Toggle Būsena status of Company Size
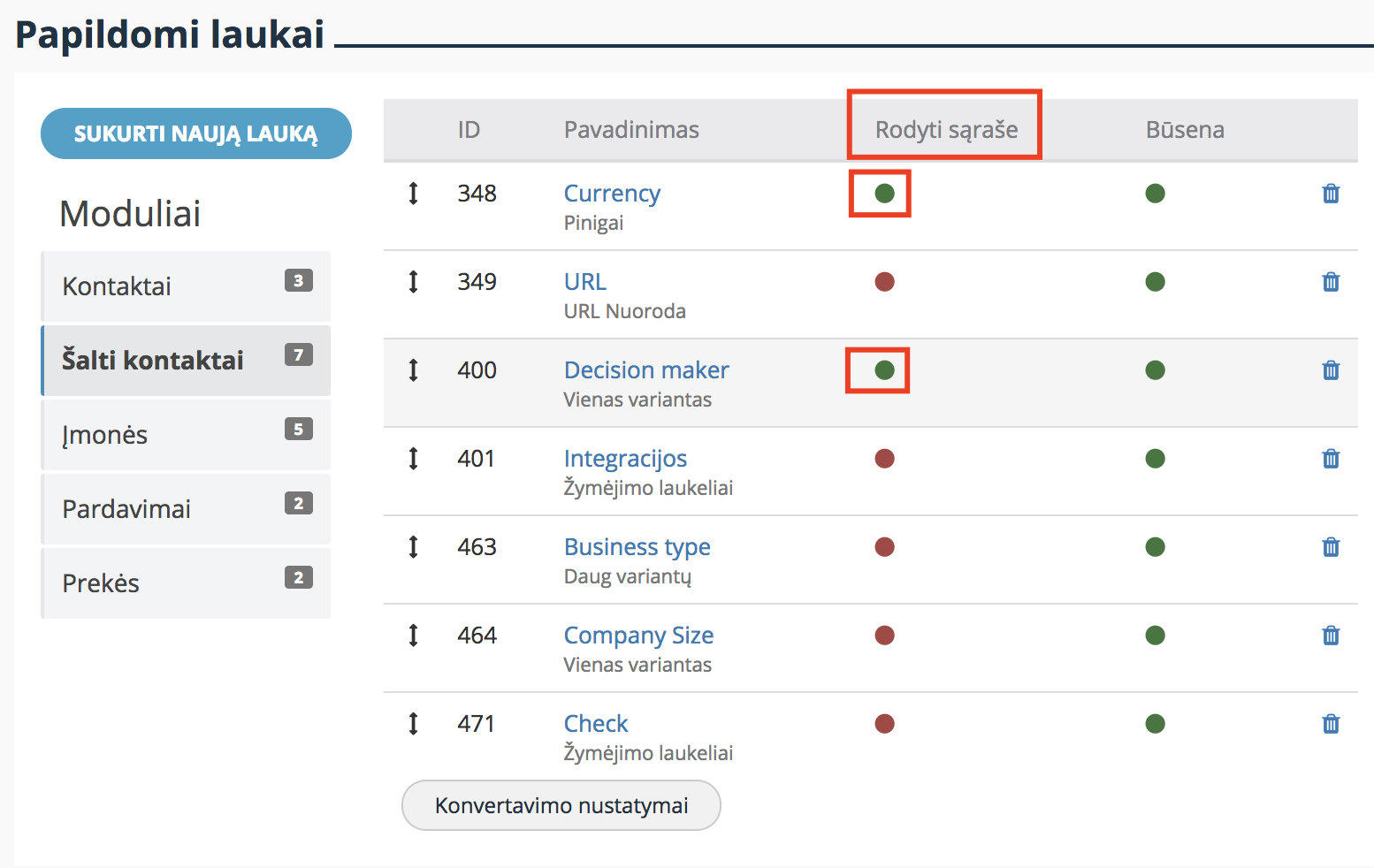Screen dimensions: 1374x868 [x=1155, y=636]
